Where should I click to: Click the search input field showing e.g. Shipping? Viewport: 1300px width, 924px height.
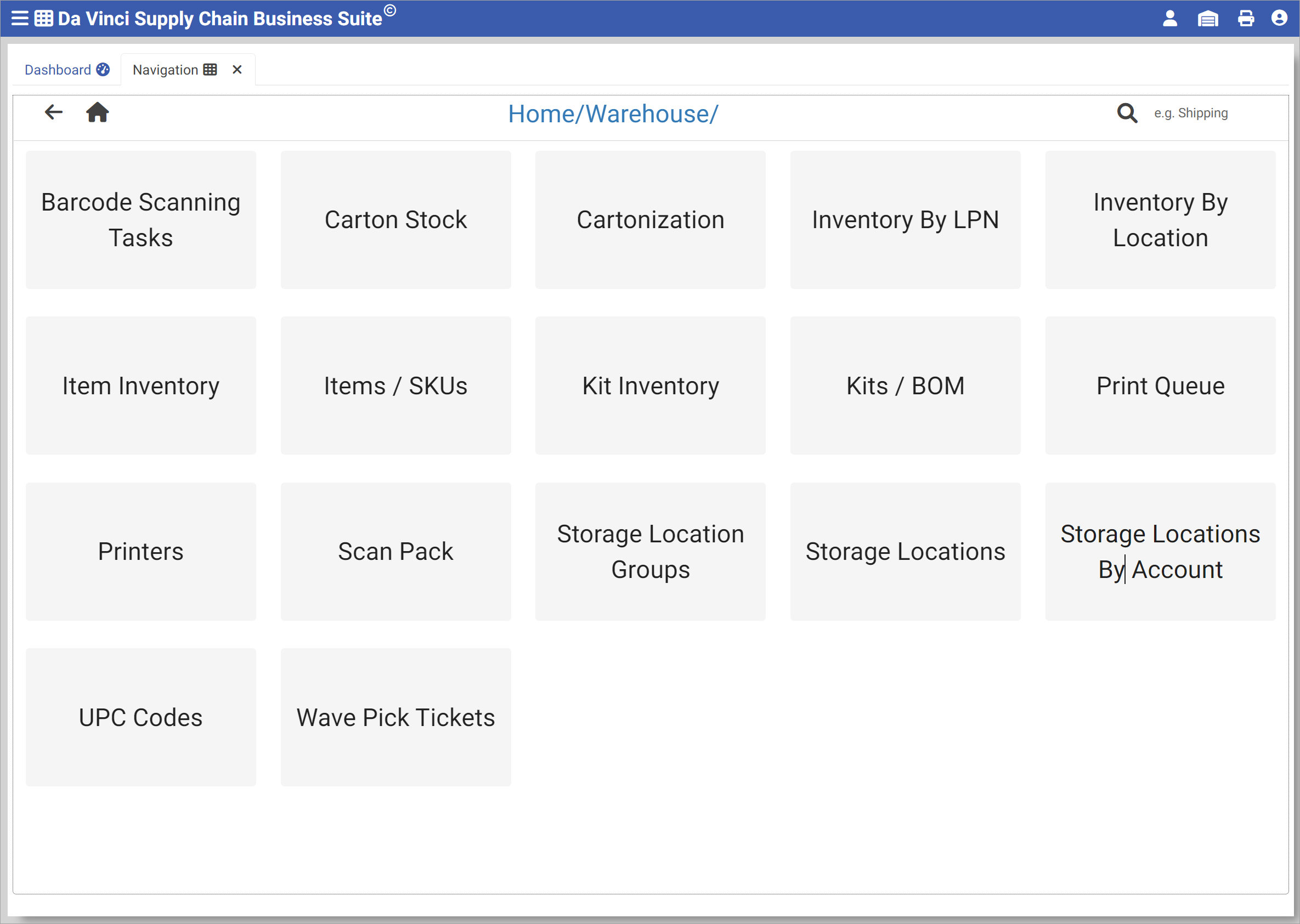(x=1191, y=113)
